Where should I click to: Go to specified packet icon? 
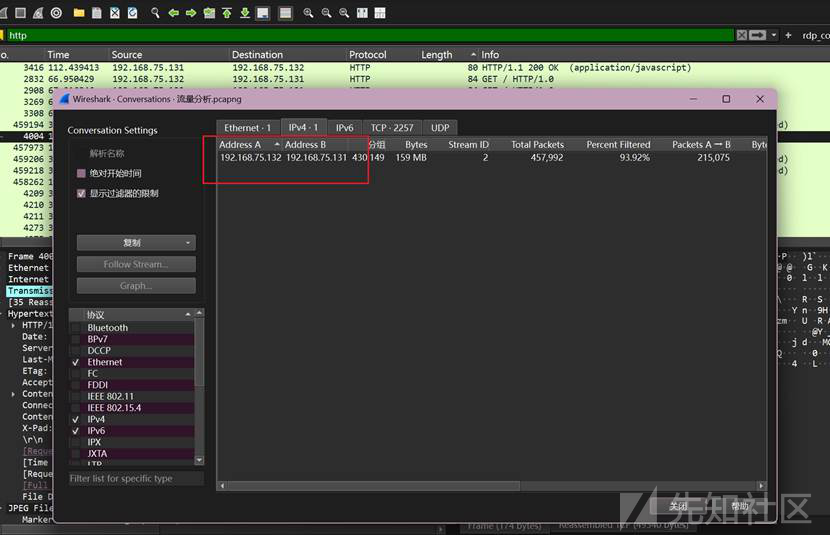209,13
